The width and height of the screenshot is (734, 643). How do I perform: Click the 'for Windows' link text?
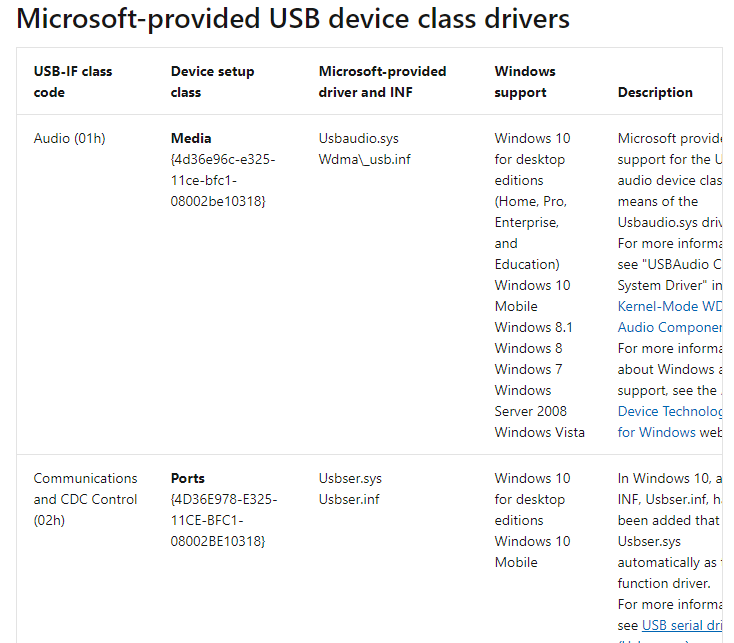656,432
